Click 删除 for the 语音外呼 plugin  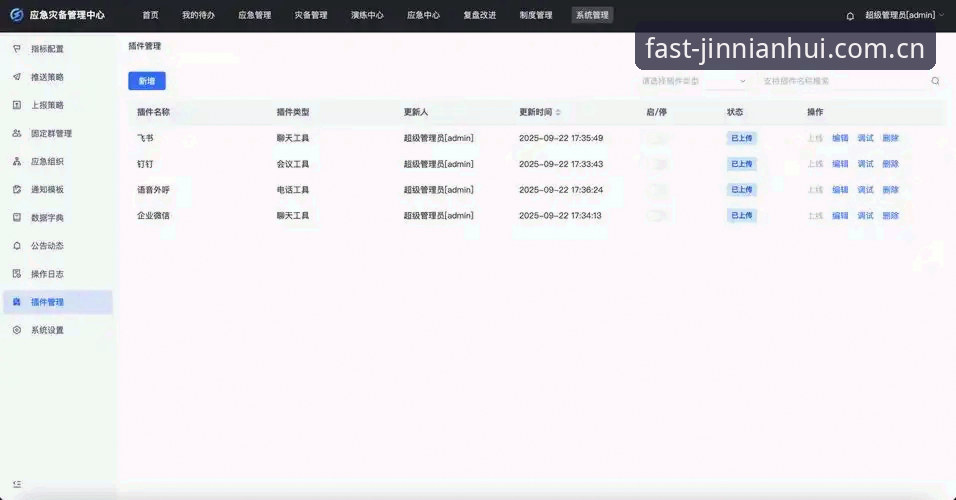coord(891,190)
